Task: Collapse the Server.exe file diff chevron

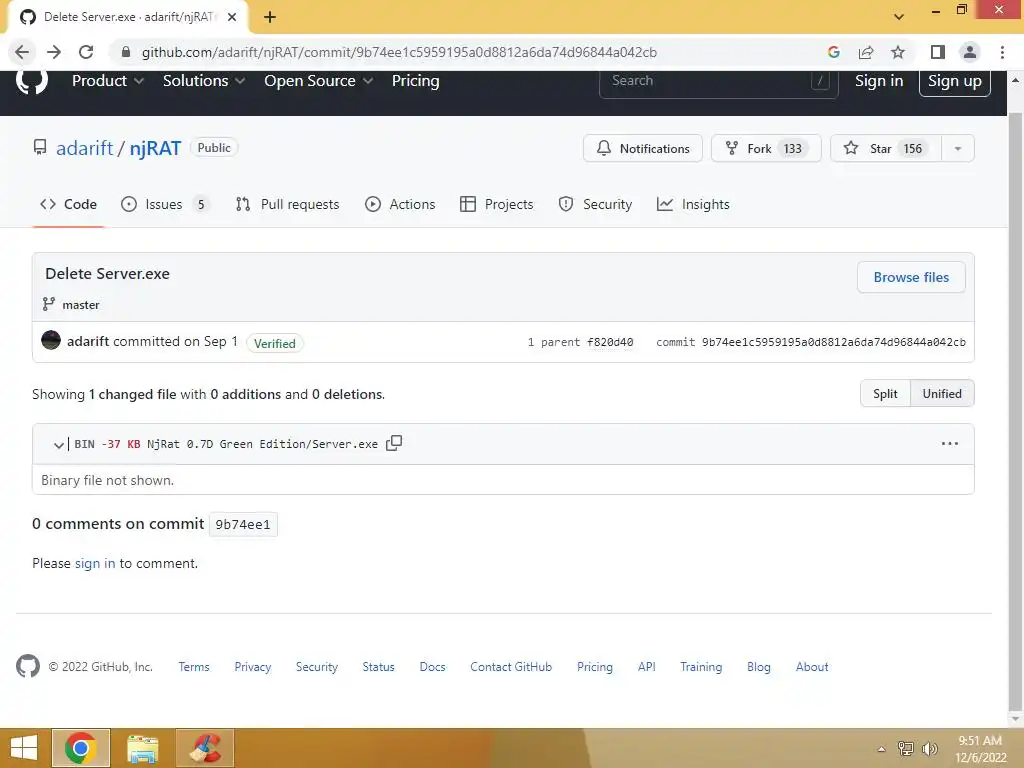Action: pos(58,445)
